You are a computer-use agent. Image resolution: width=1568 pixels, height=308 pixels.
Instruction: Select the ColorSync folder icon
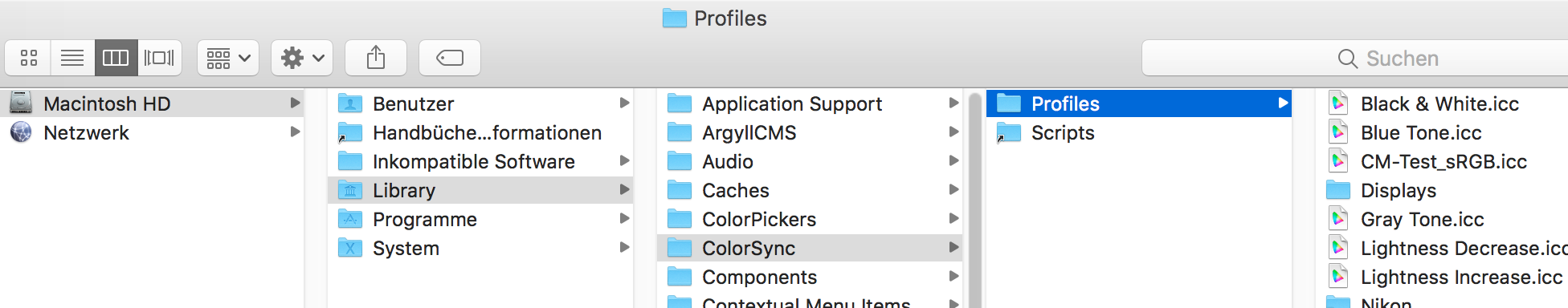(680, 247)
